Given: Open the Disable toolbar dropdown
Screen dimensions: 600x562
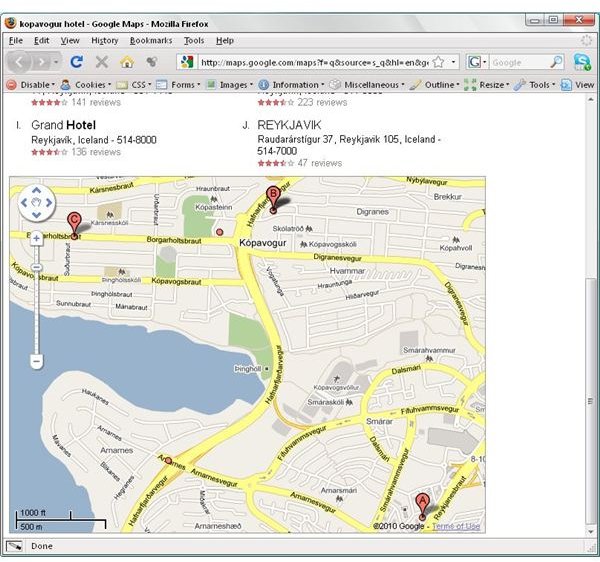Looking at the screenshot, I should point(31,85).
